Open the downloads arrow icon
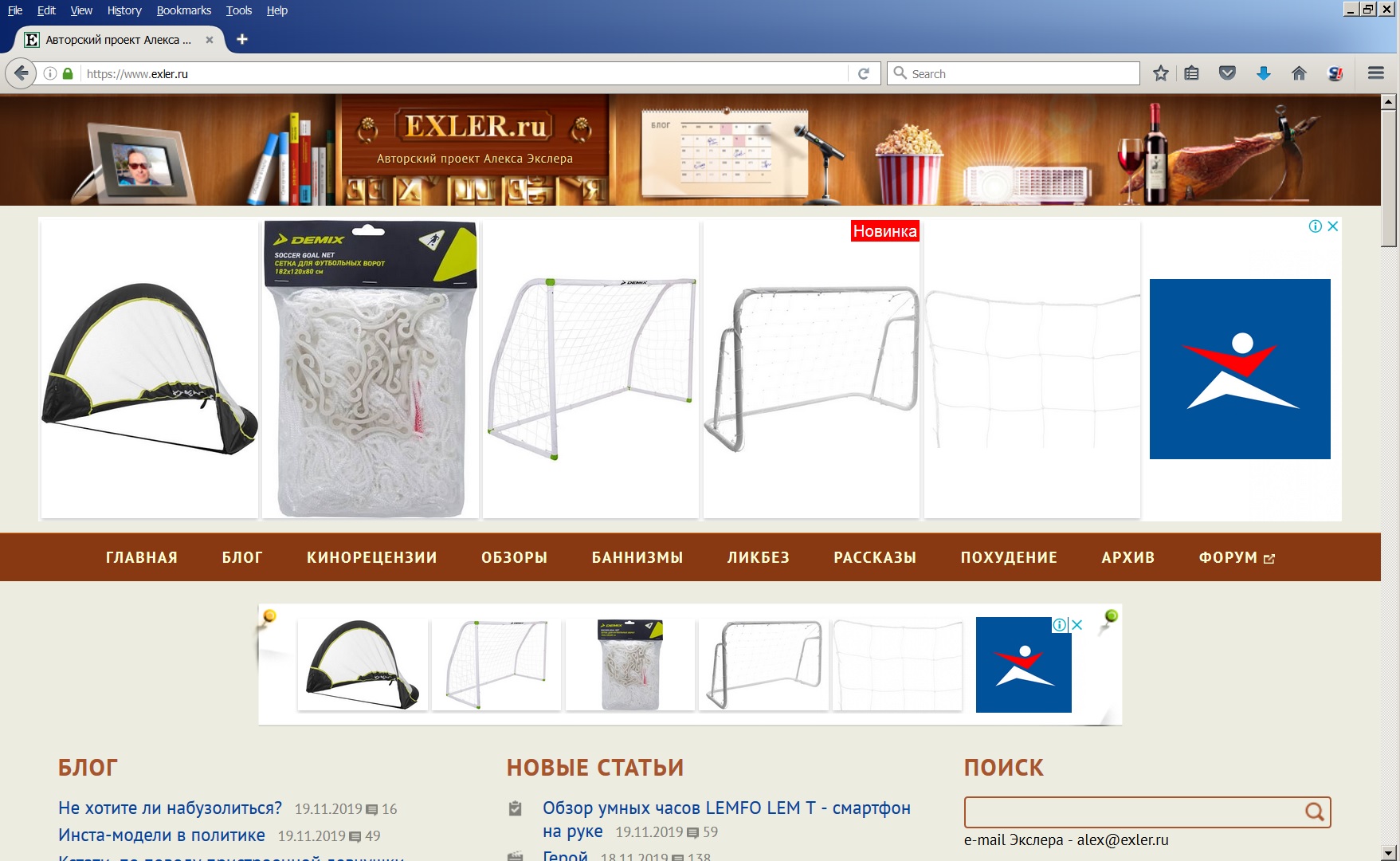This screenshot has height=861, width=1400. [x=1263, y=73]
